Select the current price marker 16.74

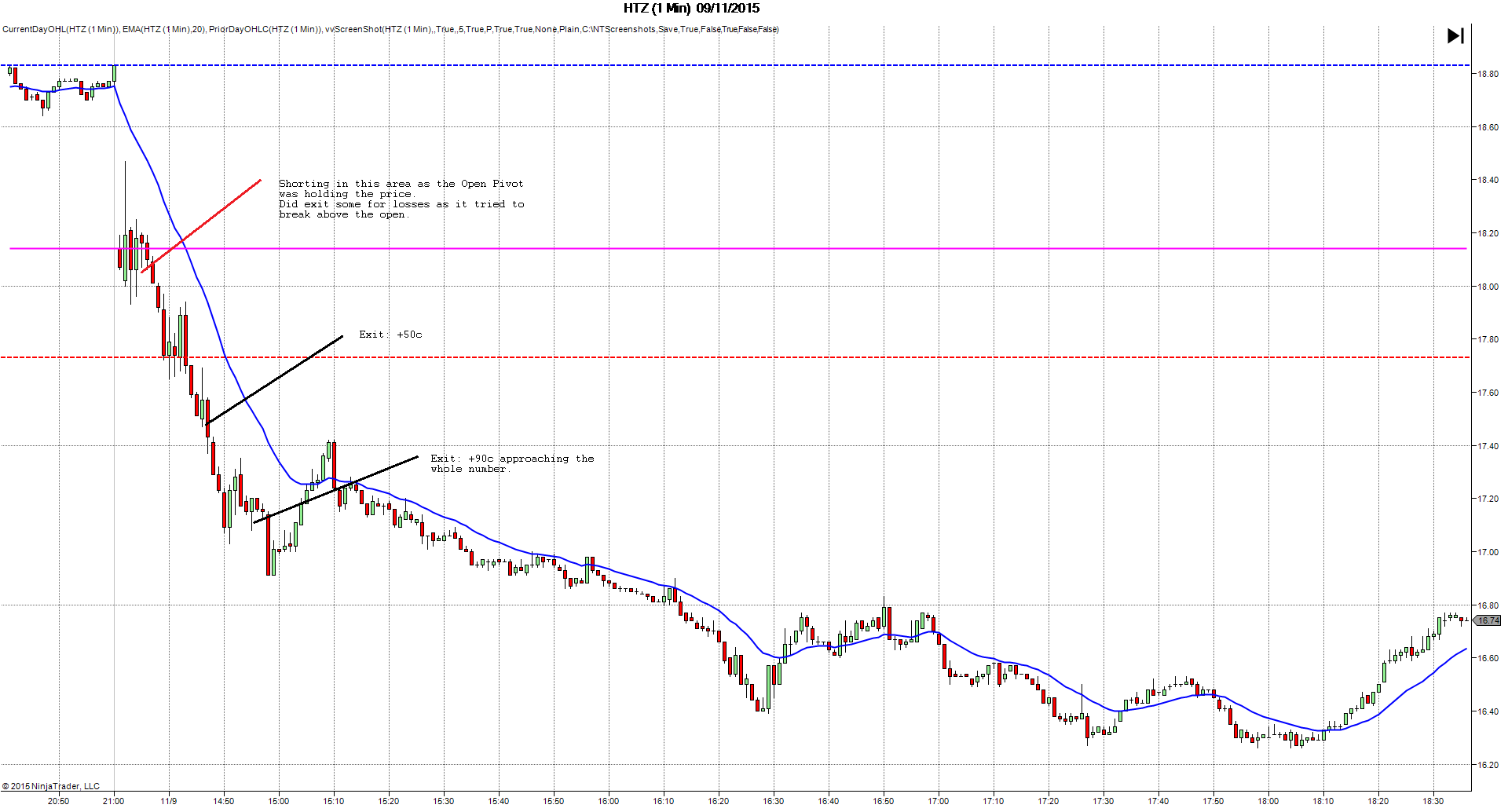click(x=1488, y=620)
